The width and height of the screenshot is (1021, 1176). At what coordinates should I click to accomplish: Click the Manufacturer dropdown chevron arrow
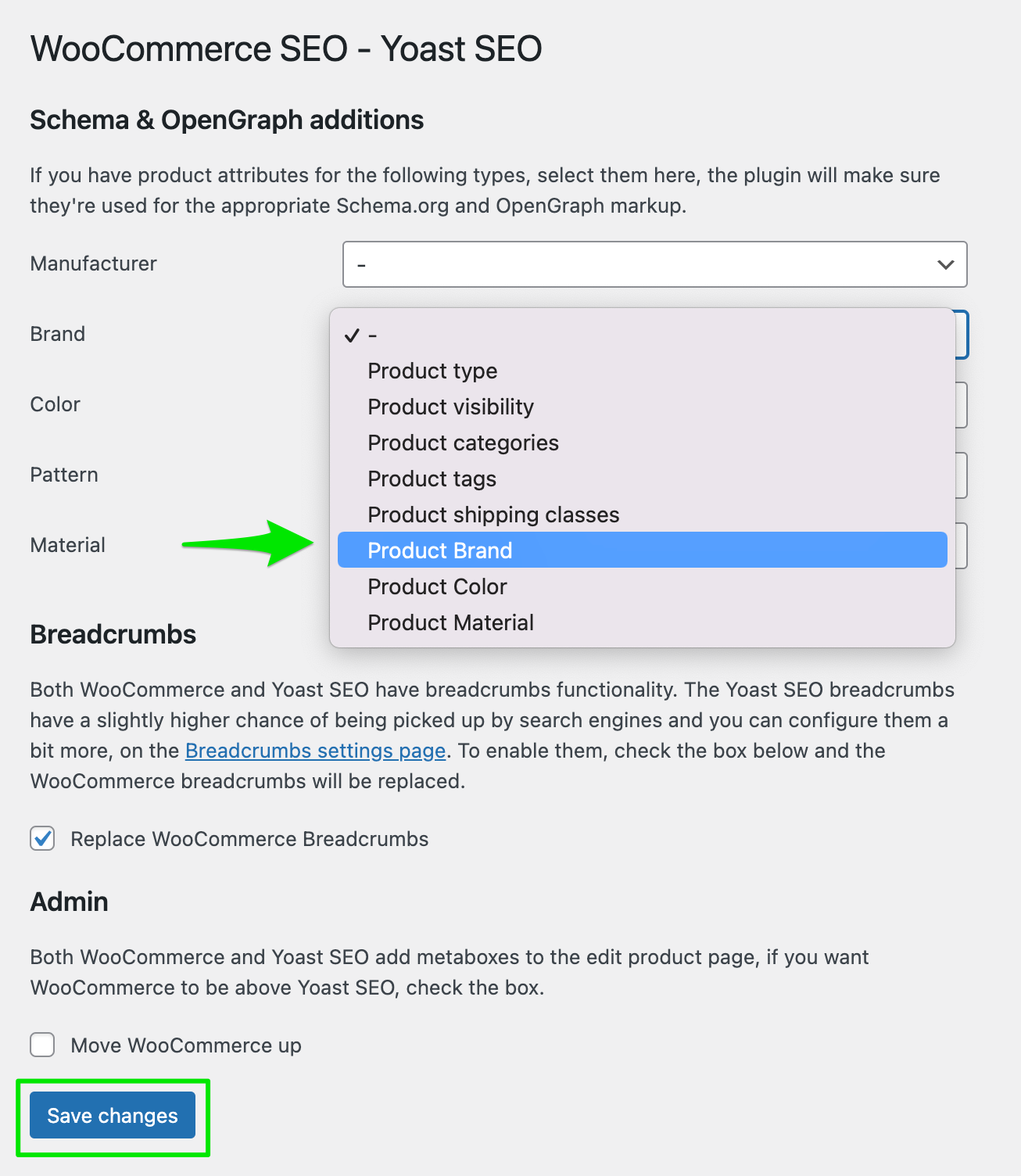pos(944,264)
